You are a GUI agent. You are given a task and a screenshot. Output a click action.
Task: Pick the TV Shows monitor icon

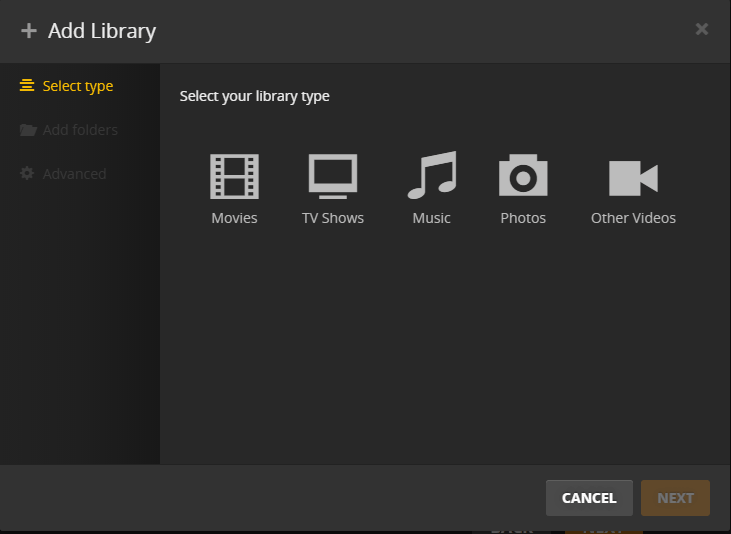point(333,177)
